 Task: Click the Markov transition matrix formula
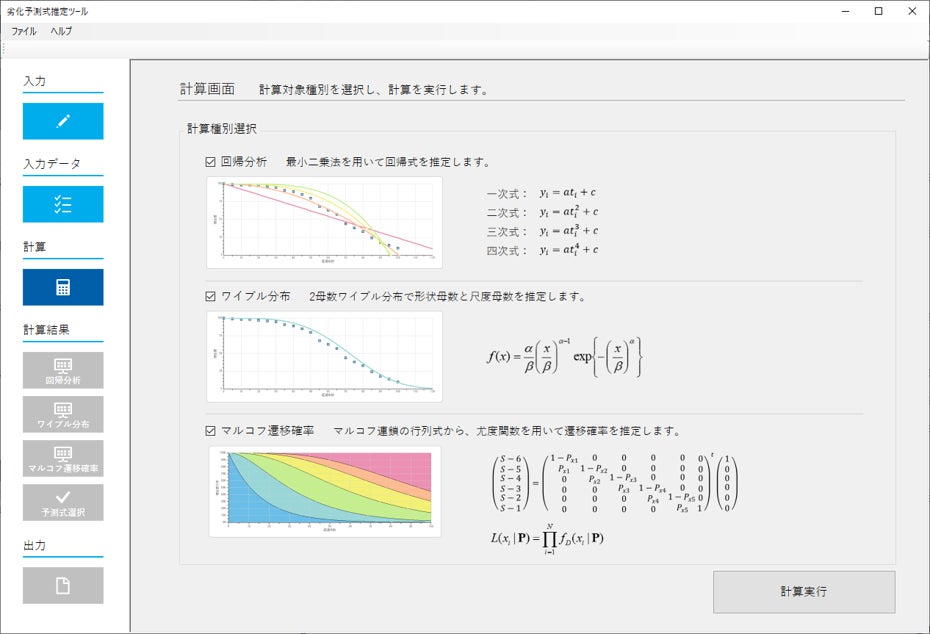[614, 483]
